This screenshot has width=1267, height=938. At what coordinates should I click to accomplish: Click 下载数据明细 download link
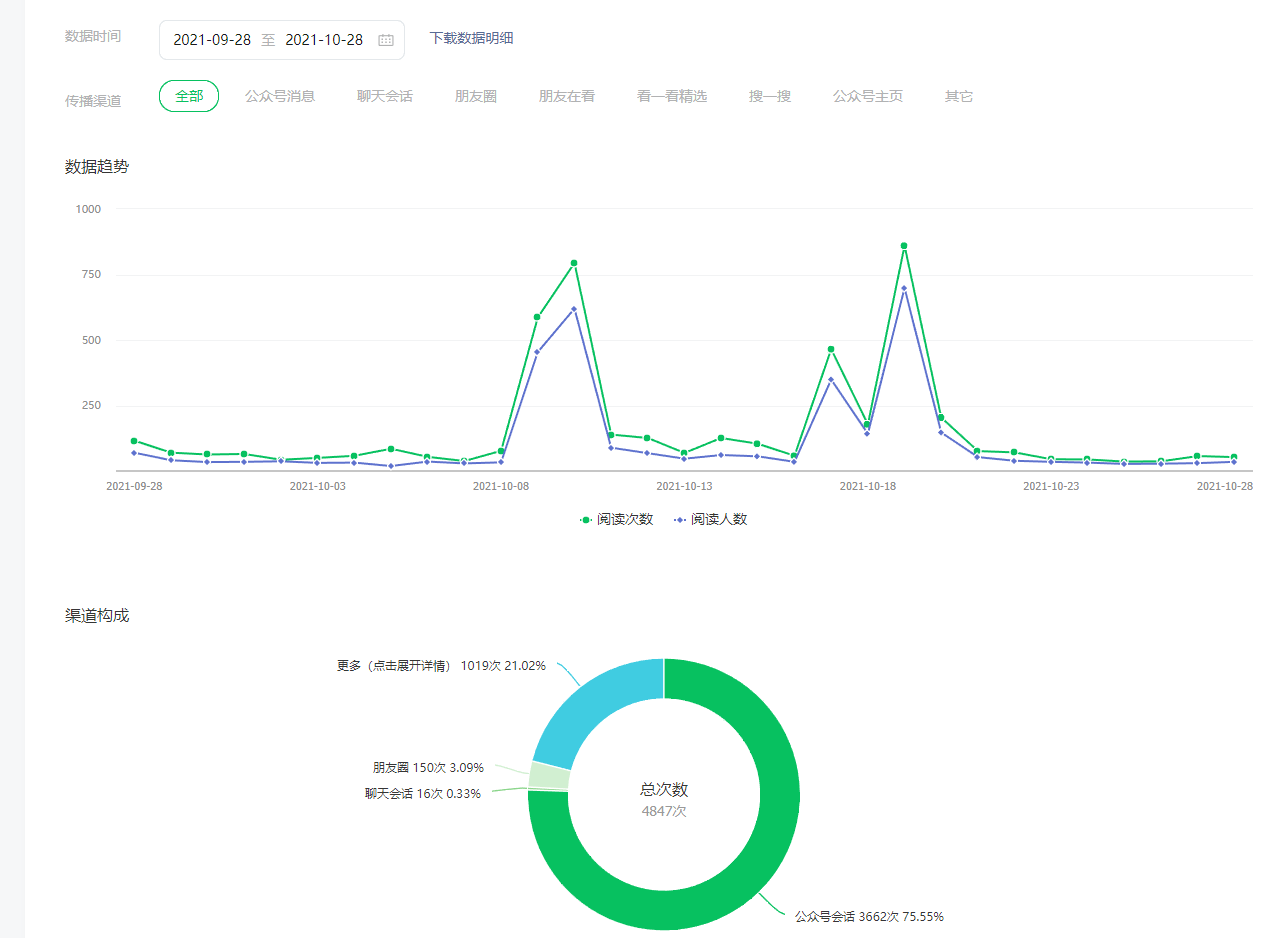pos(471,38)
